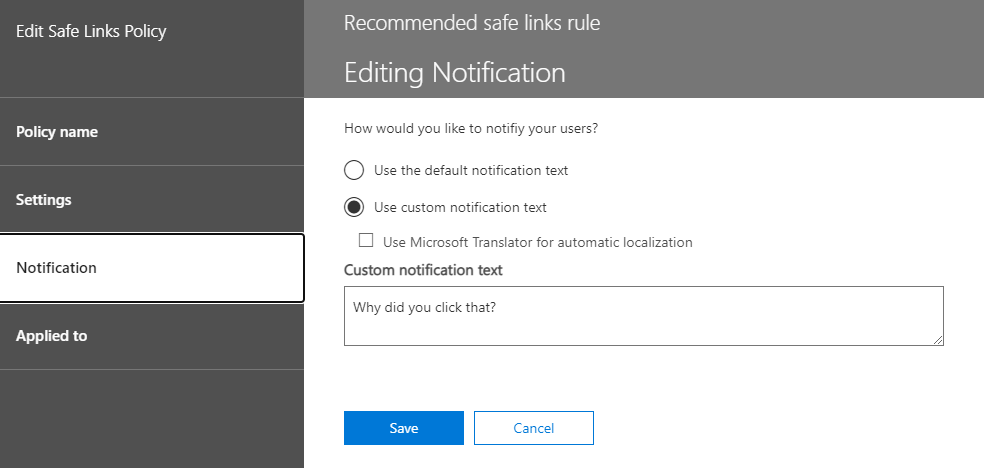Focus the custom notification text box
This screenshot has height=468, width=984.
click(x=643, y=316)
